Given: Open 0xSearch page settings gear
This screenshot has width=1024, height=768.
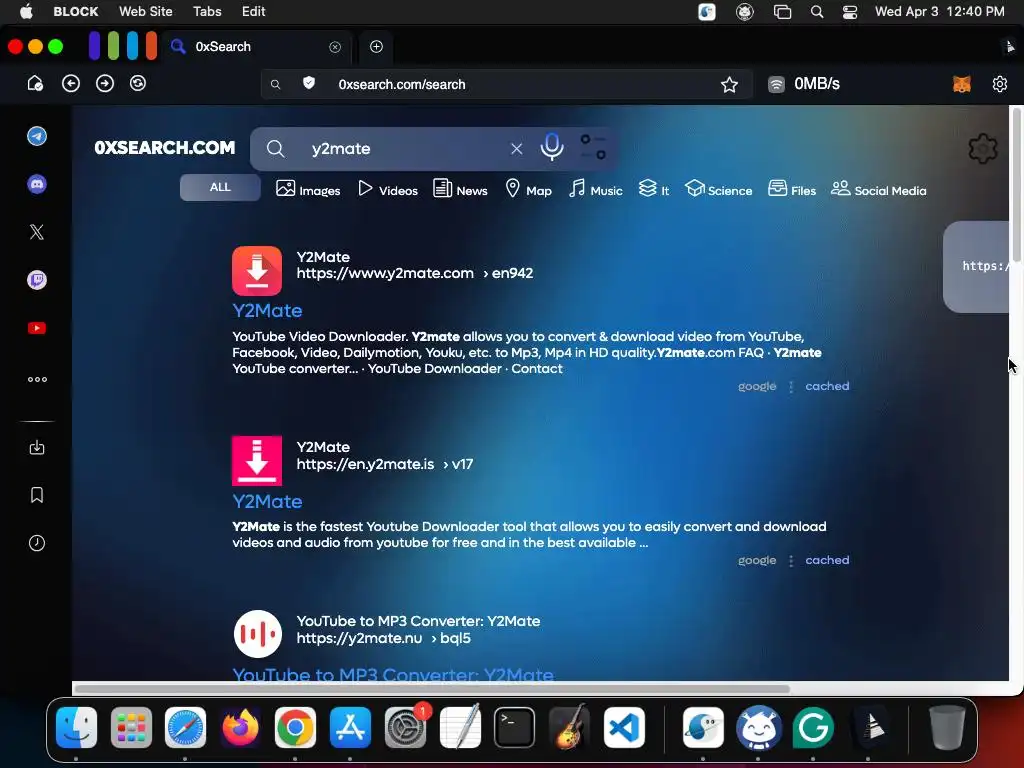Looking at the screenshot, I should tap(983, 149).
